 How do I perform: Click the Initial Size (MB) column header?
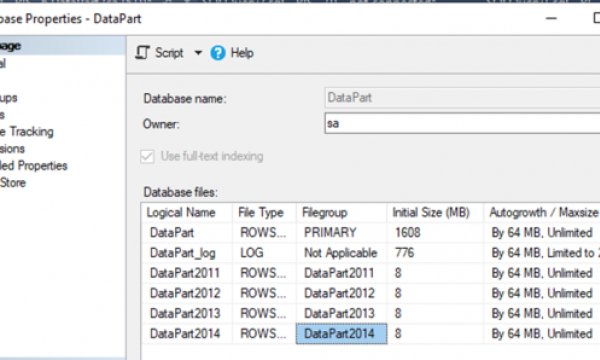pos(435,212)
